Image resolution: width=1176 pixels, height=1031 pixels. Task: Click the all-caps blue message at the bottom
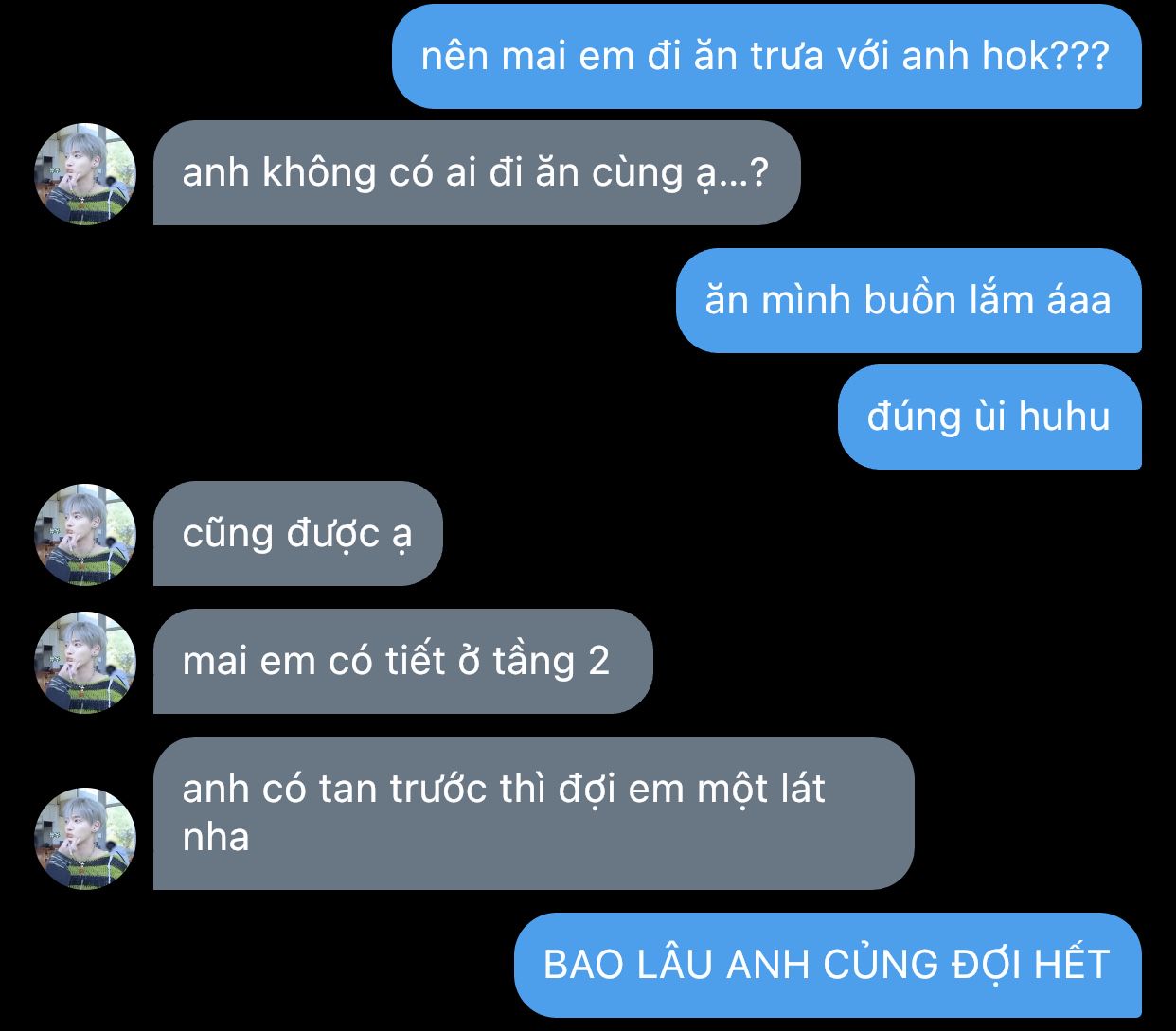coord(828,966)
